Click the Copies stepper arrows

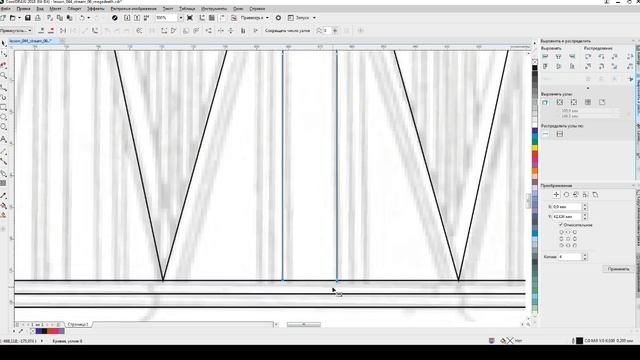pos(585,257)
